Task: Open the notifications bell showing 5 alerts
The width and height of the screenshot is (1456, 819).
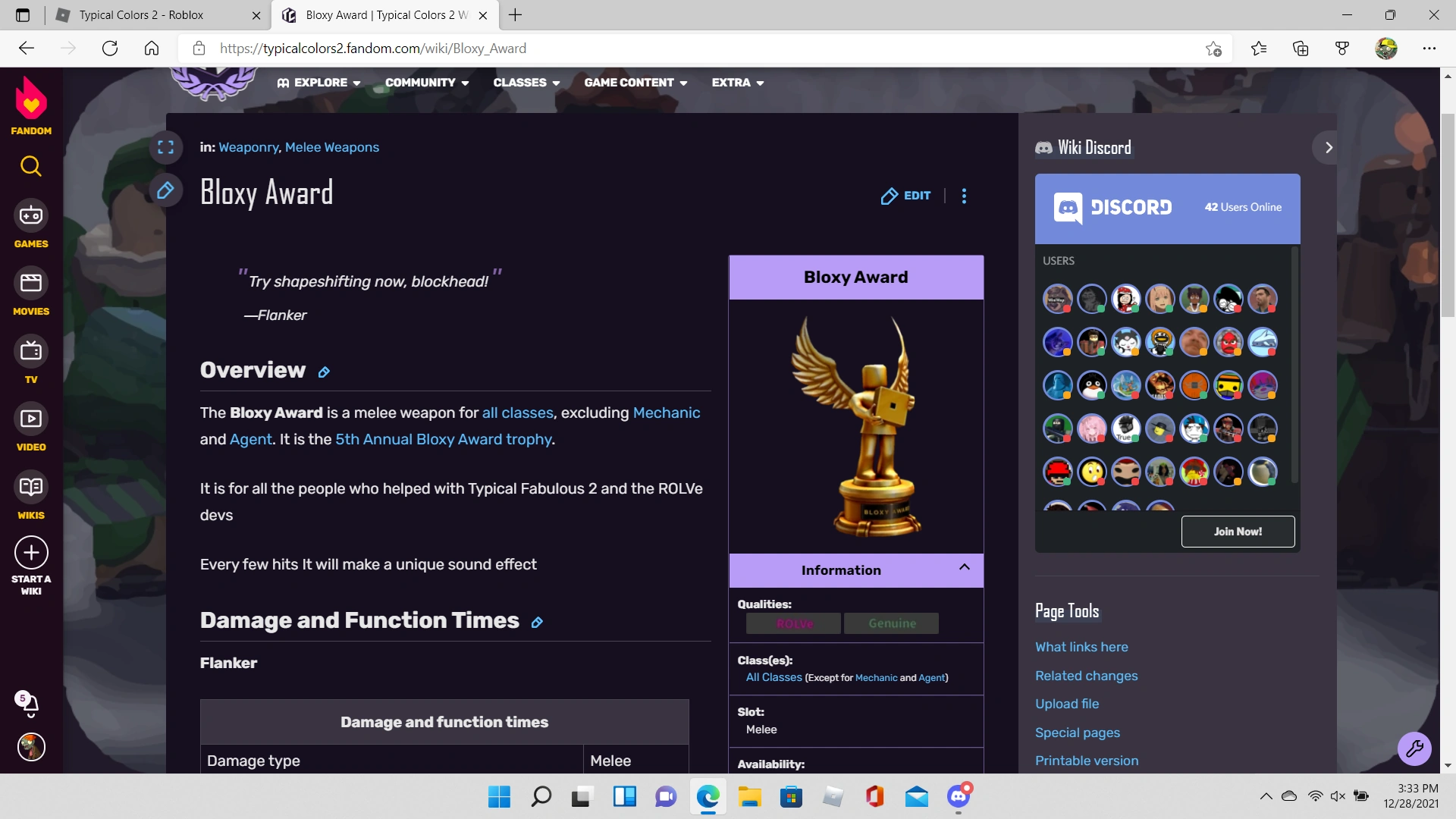Action: point(30,704)
